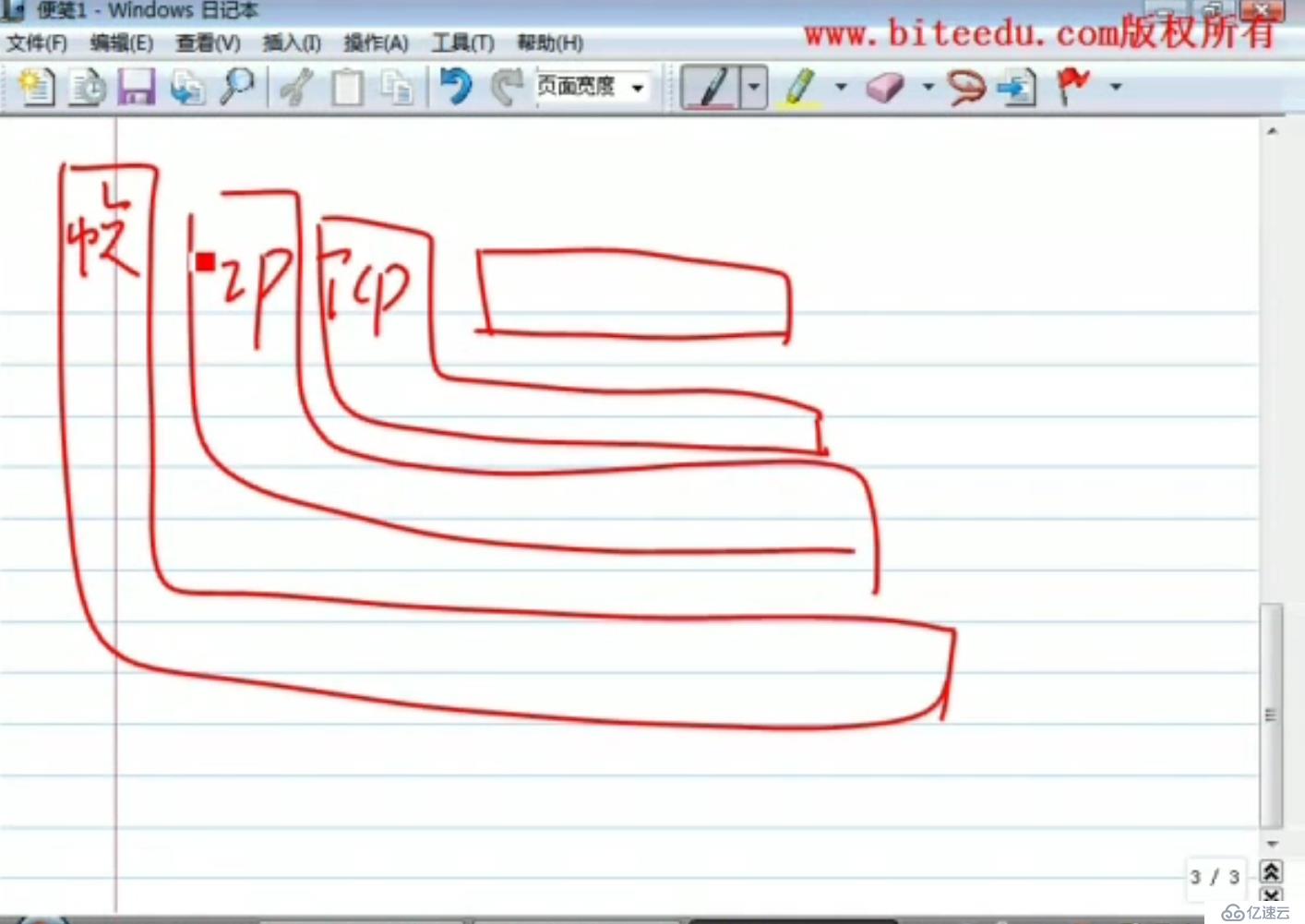Open the 文件(F) menu

coord(38,42)
